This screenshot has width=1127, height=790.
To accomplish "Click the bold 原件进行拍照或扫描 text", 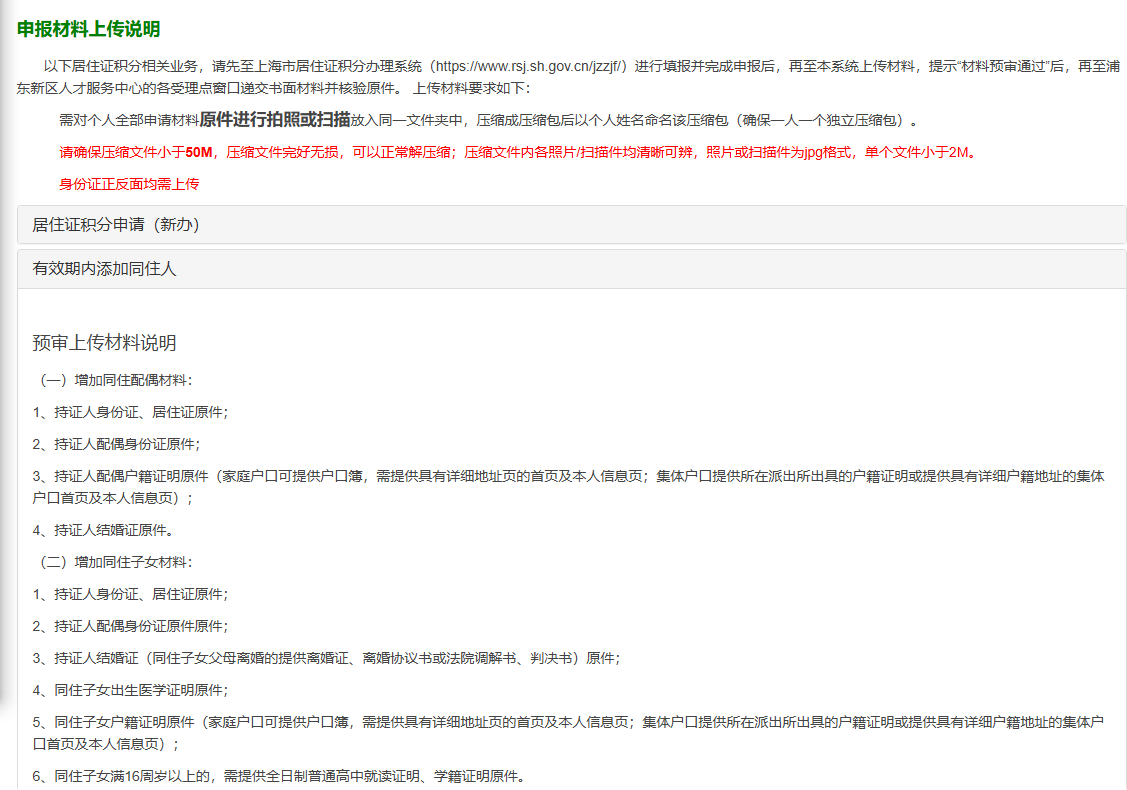I will [x=274, y=120].
